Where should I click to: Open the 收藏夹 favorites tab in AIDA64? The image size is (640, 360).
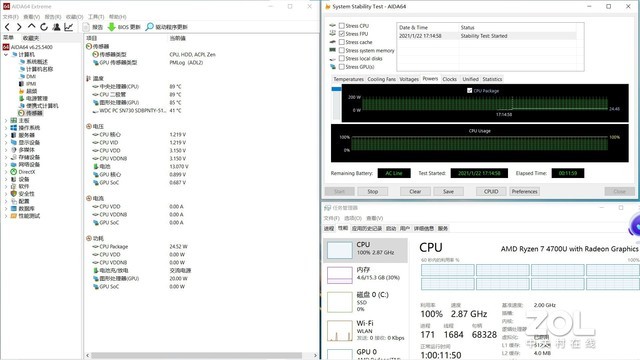tap(31, 38)
